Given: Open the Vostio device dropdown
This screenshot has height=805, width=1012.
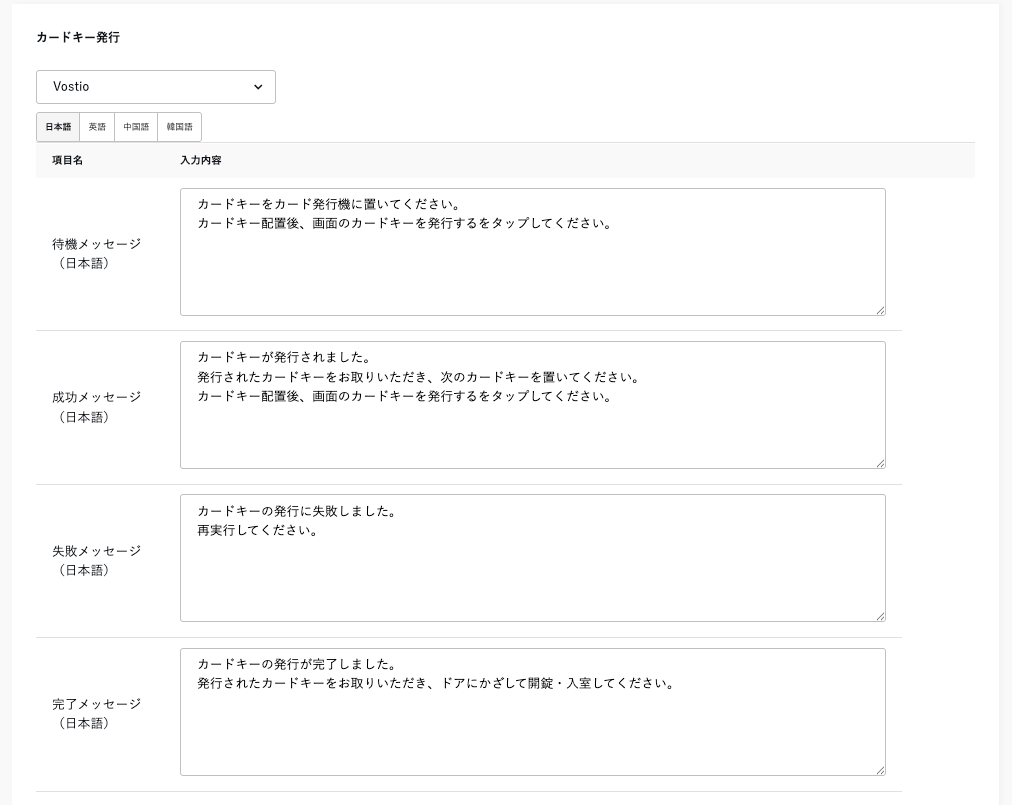Looking at the screenshot, I should point(156,87).
